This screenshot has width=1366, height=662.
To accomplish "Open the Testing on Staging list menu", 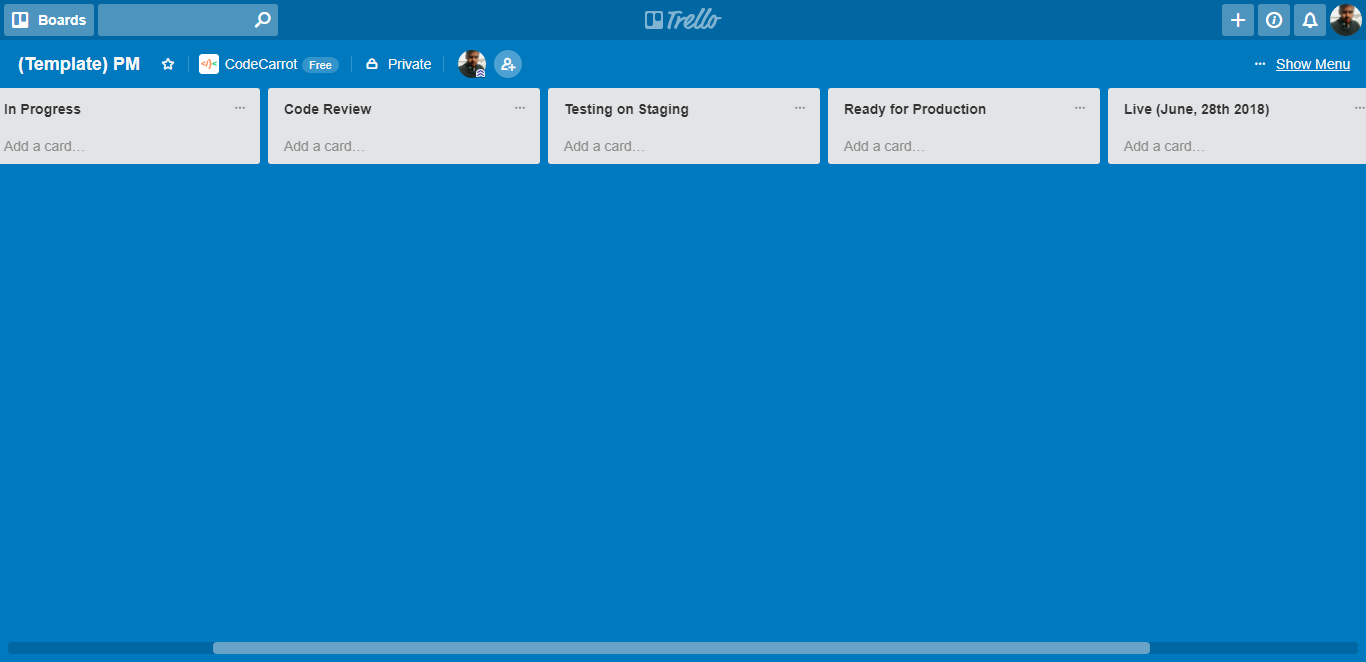I will pos(799,107).
